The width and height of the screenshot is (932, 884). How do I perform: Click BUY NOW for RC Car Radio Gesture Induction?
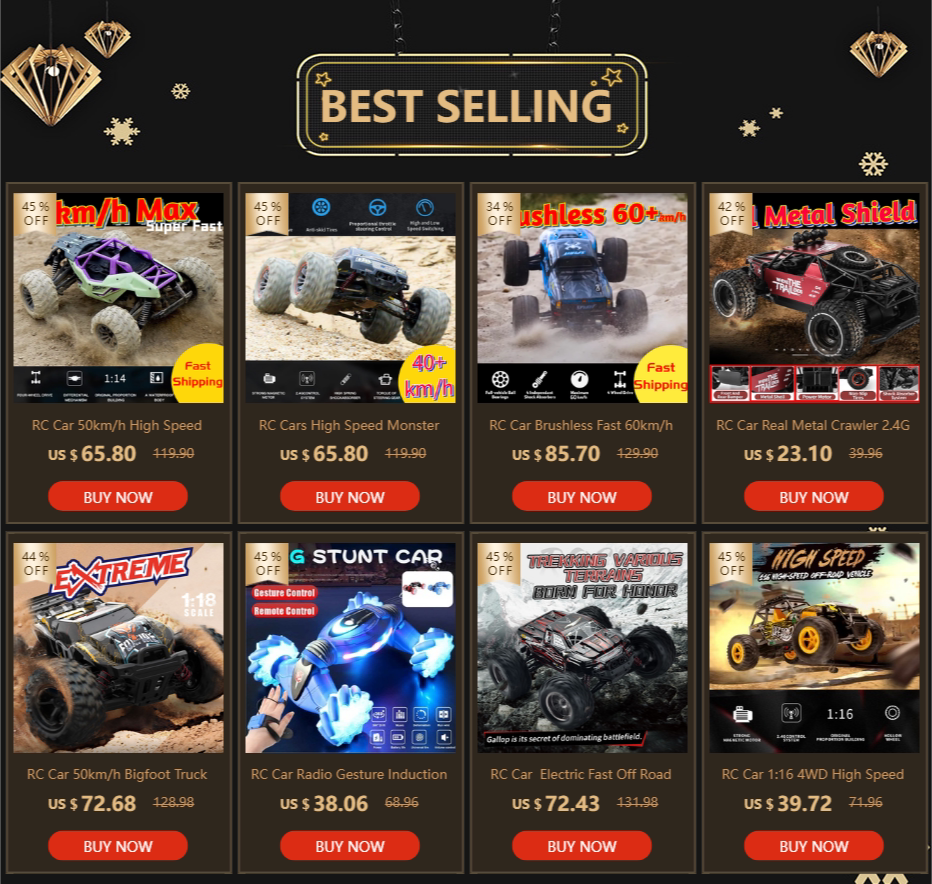tap(350, 845)
